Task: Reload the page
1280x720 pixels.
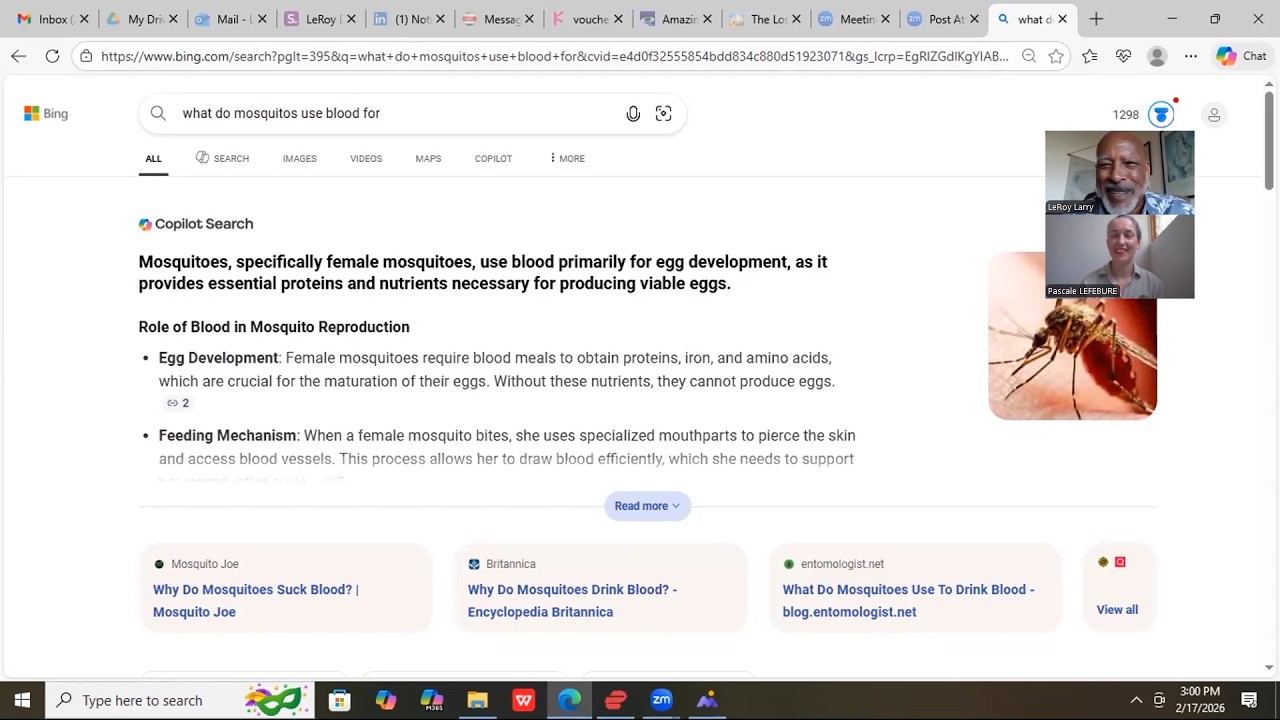Action: [52, 56]
